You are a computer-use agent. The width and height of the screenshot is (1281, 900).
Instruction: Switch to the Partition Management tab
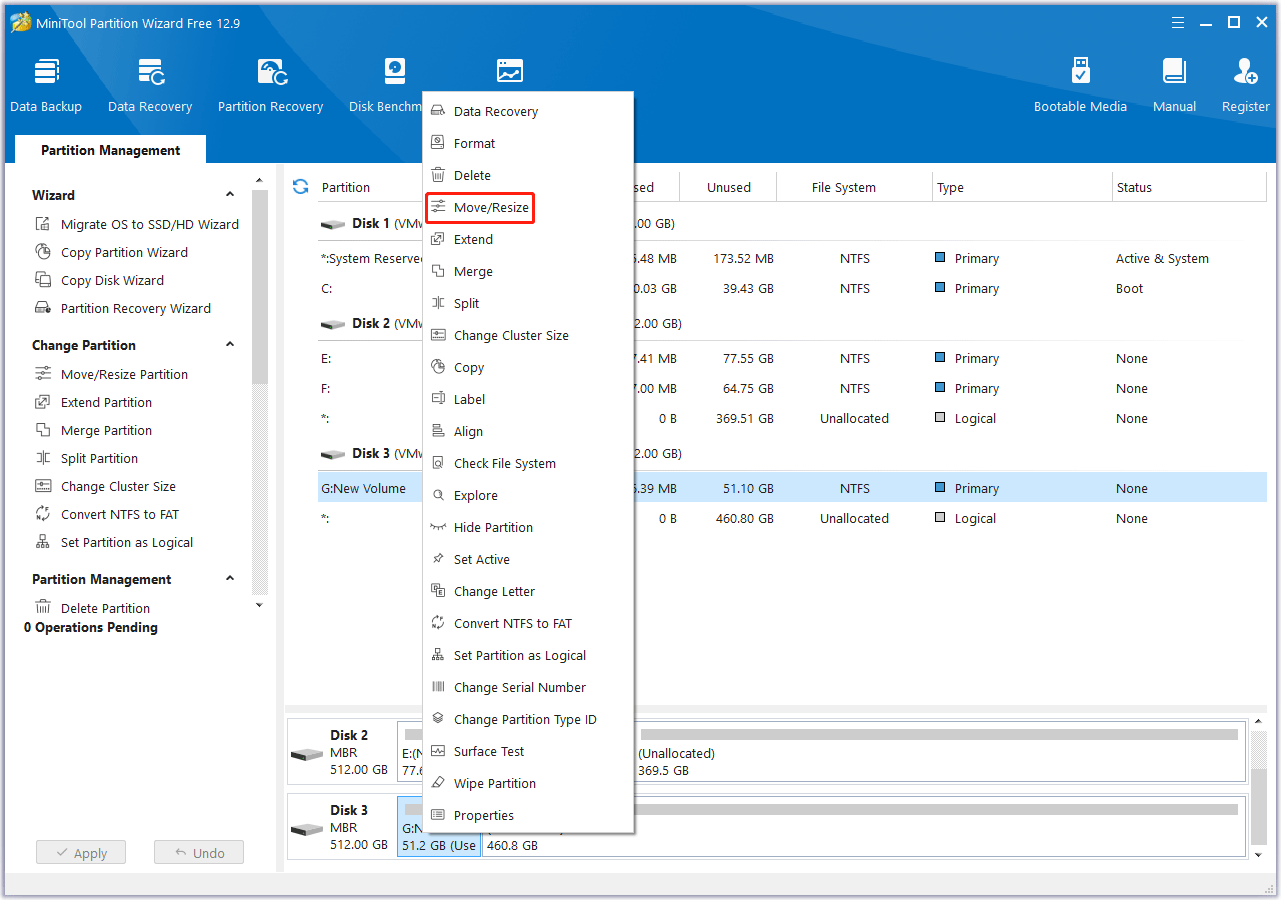click(x=110, y=150)
